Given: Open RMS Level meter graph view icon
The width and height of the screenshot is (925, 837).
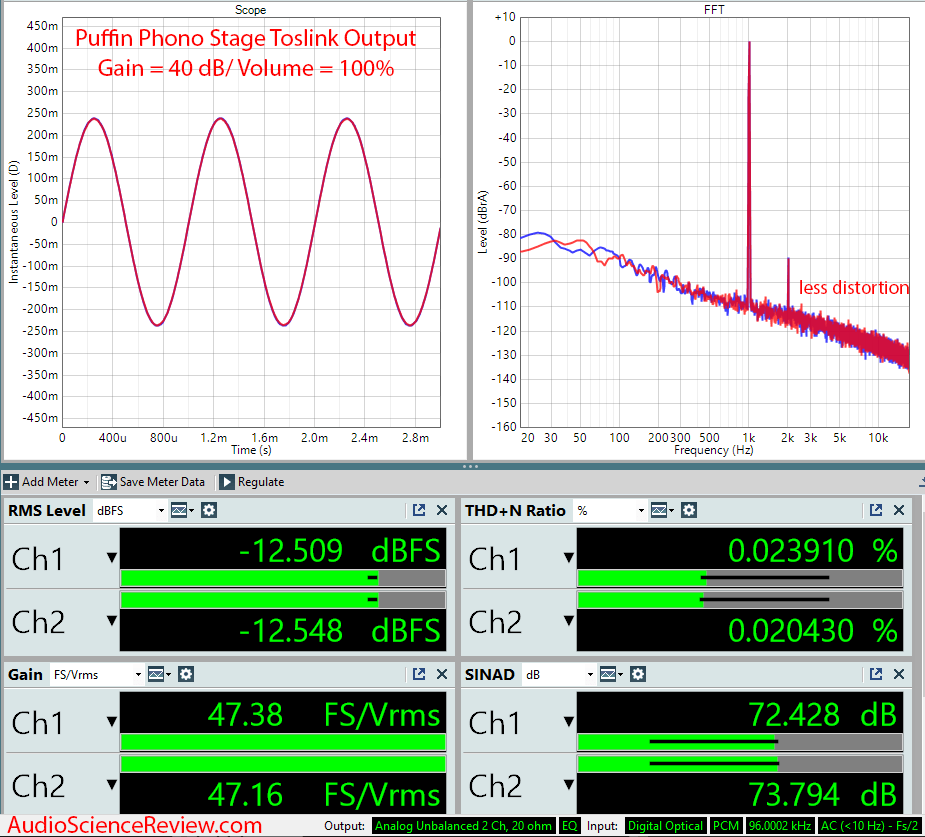Looking at the screenshot, I should (182, 510).
